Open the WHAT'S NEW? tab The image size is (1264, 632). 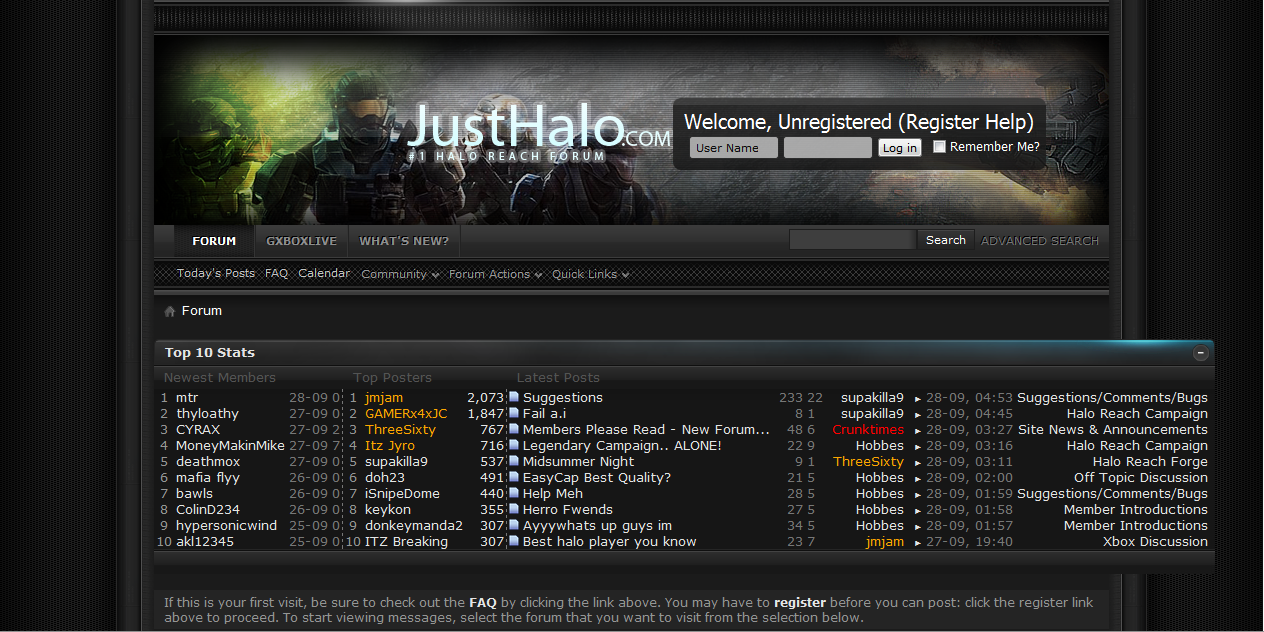click(404, 241)
